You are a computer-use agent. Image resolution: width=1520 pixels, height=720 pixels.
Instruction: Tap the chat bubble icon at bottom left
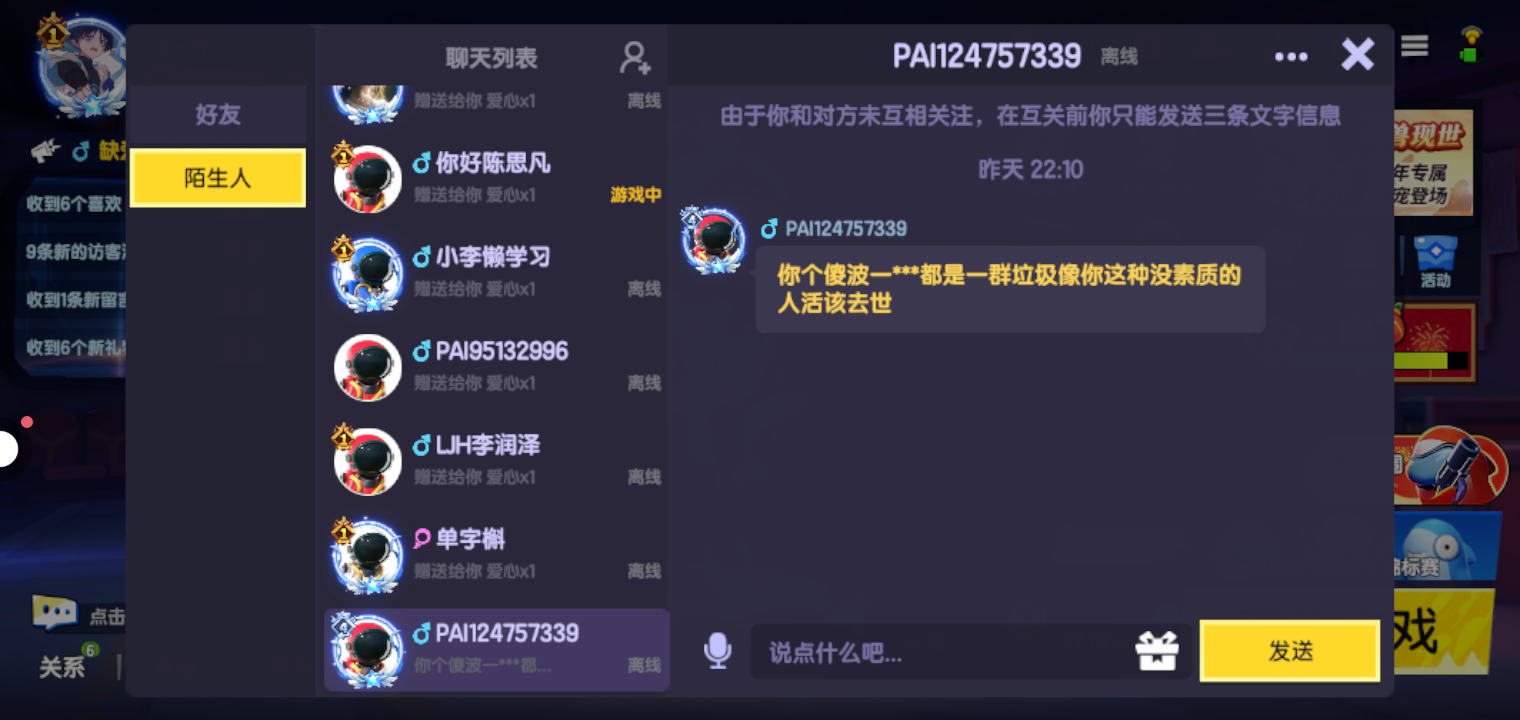(x=54, y=613)
